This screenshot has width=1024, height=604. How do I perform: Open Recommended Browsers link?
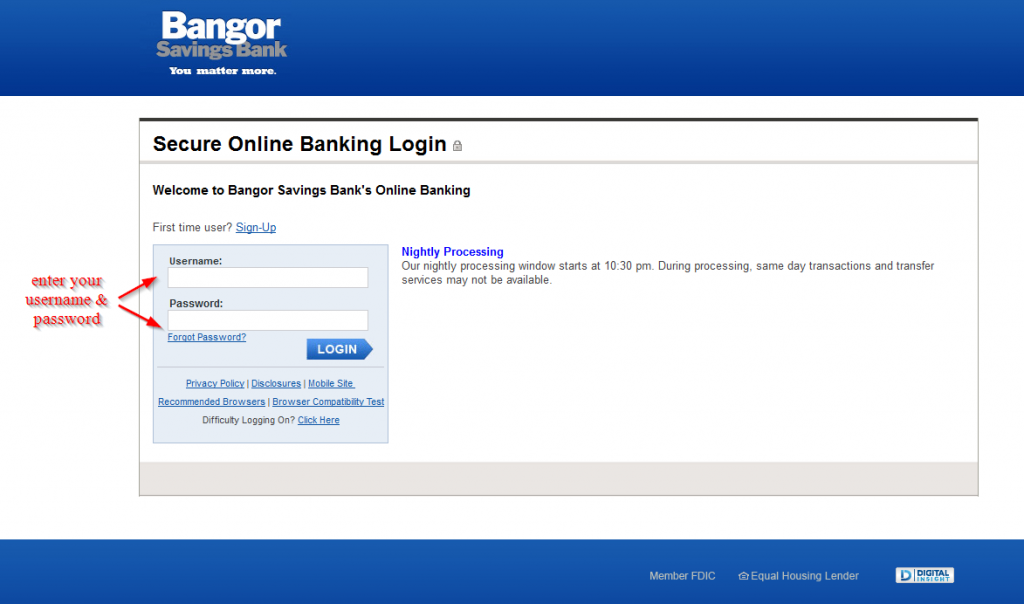(212, 402)
